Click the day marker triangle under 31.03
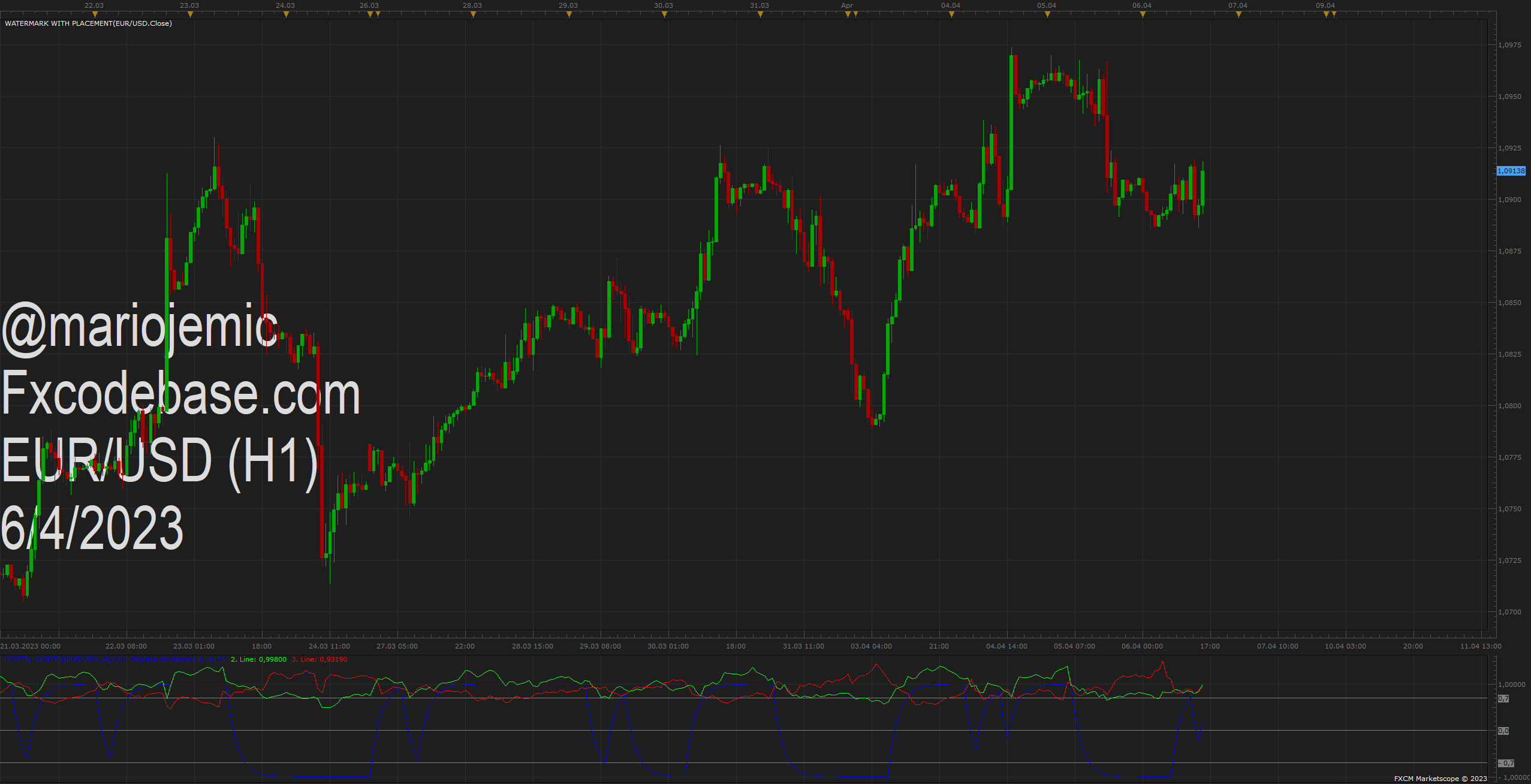This screenshot has width=1531, height=784. [x=760, y=14]
